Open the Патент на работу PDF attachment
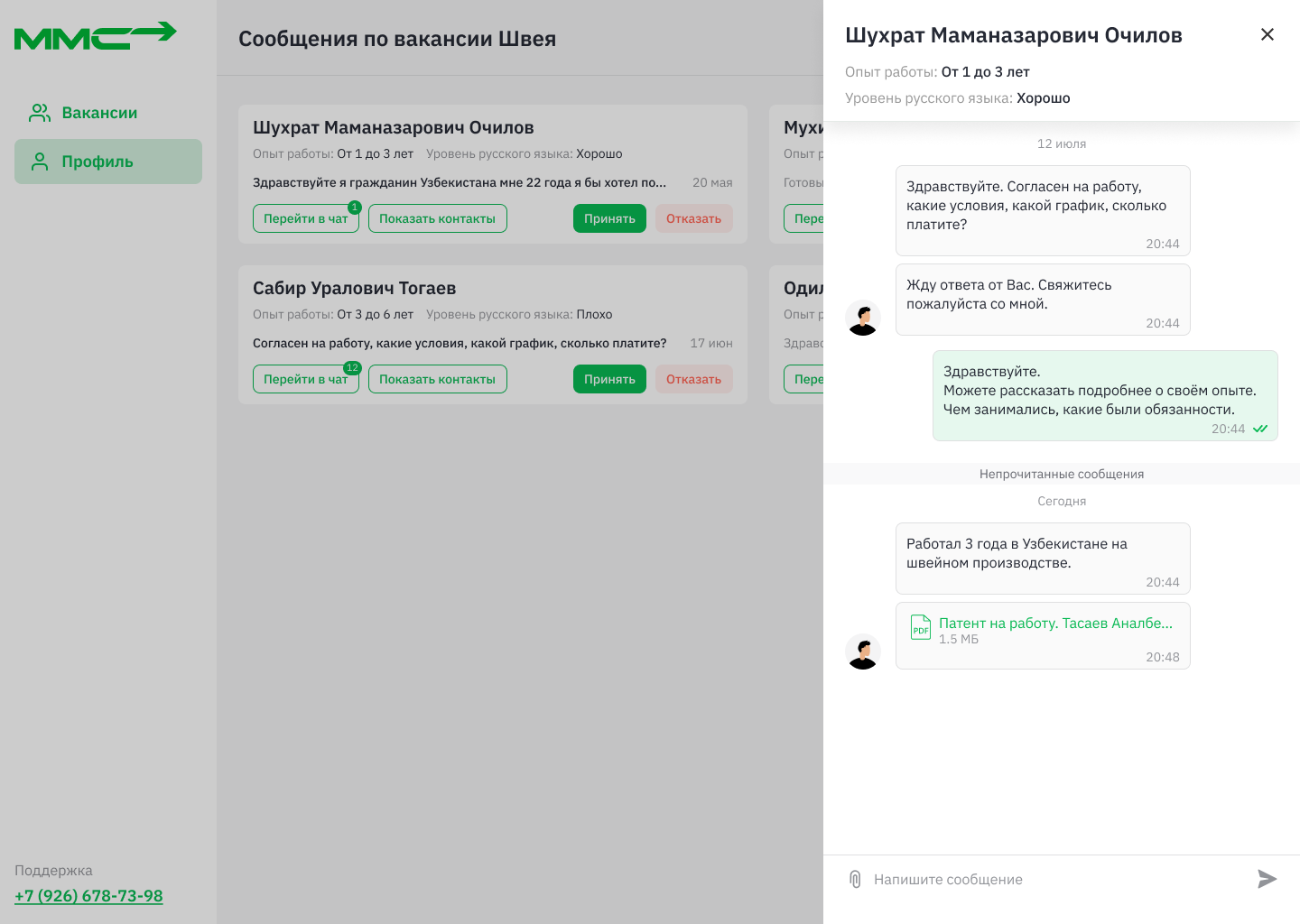 (x=1055, y=624)
